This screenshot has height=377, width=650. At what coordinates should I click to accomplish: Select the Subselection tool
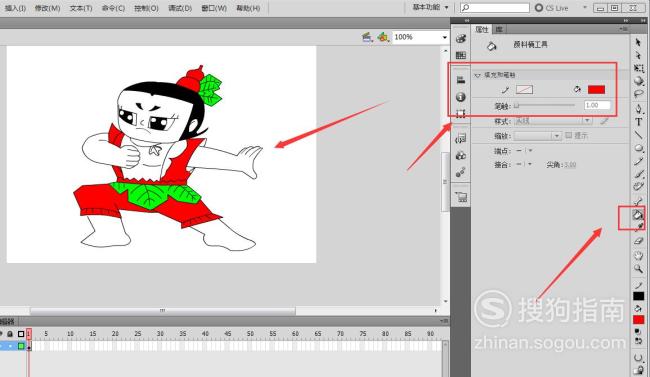click(x=638, y=55)
